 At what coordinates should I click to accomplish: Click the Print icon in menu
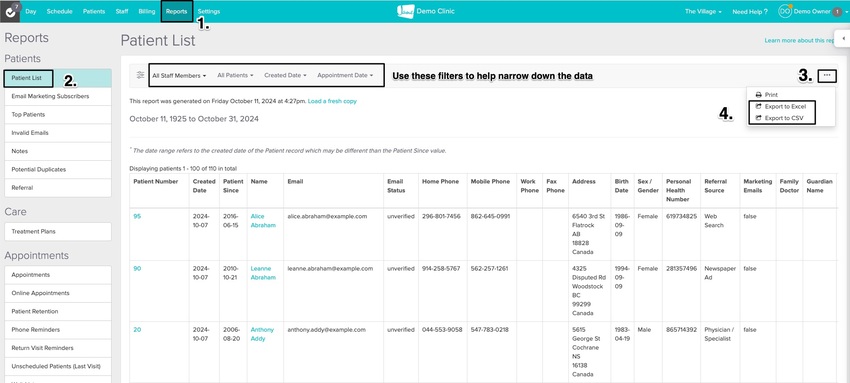[x=758, y=95]
